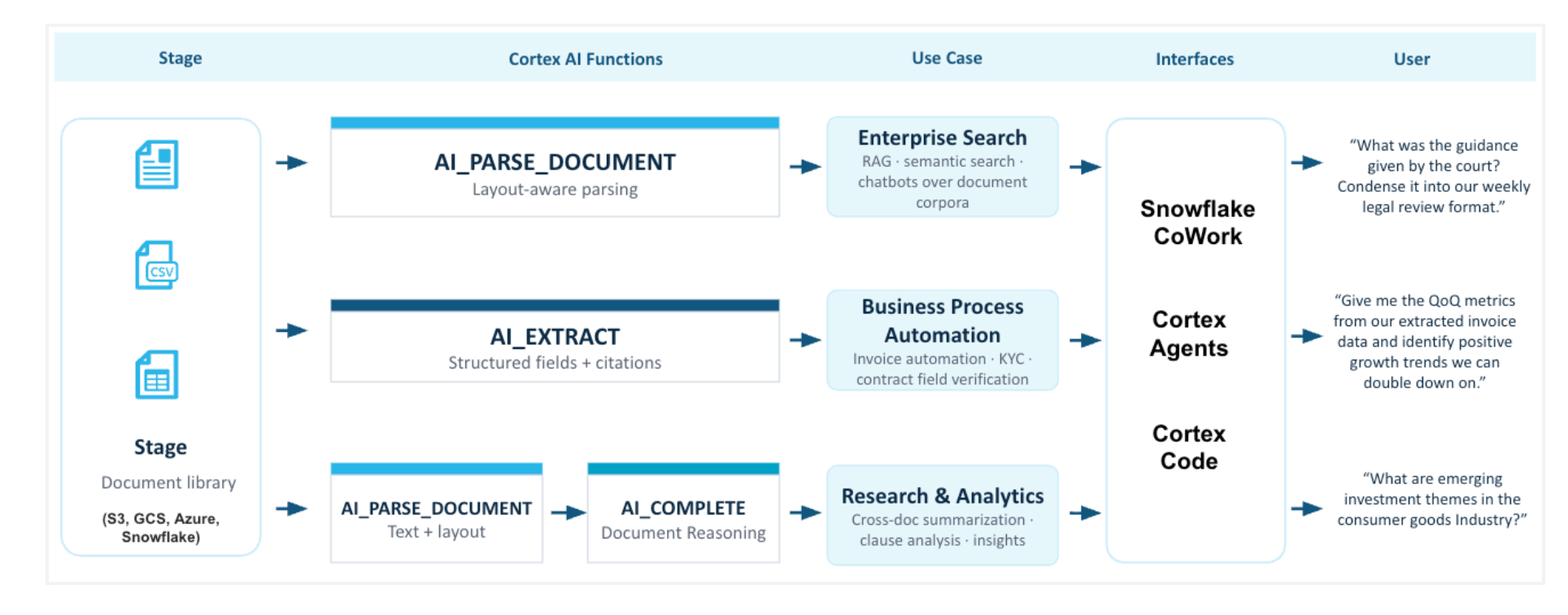The height and width of the screenshot is (615, 1568).
Task: Open the Research & Analytics card
Action: (943, 515)
